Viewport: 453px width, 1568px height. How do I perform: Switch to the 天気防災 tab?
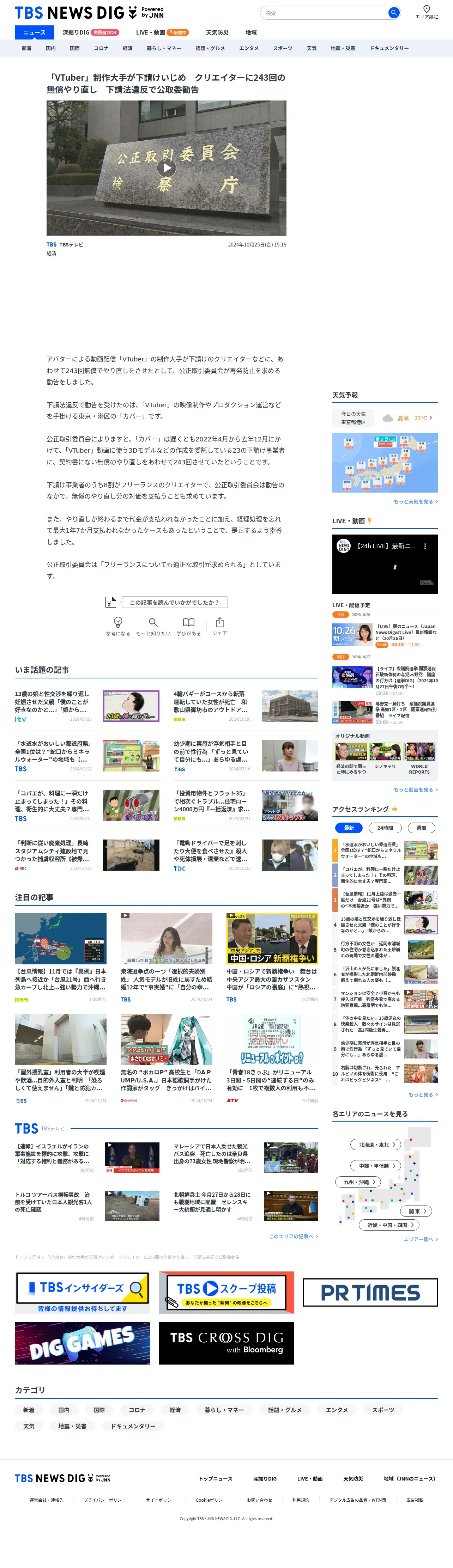[x=217, y=32]
